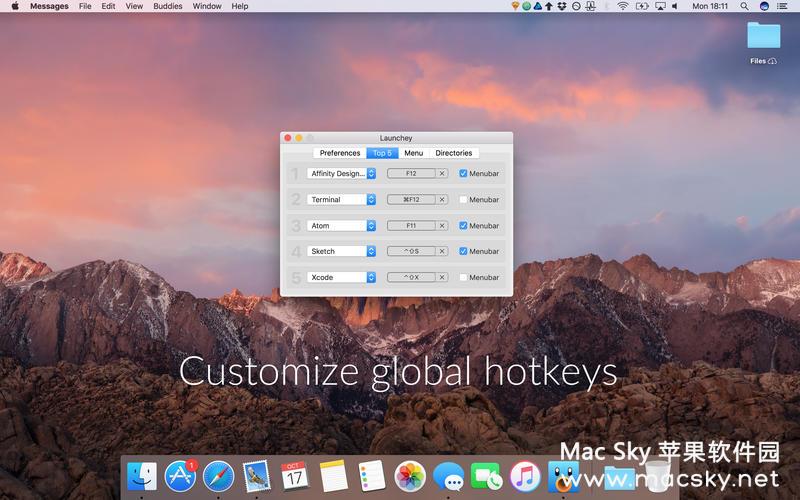
Task: Open the Trash in the dock
Action: point(658,477)
